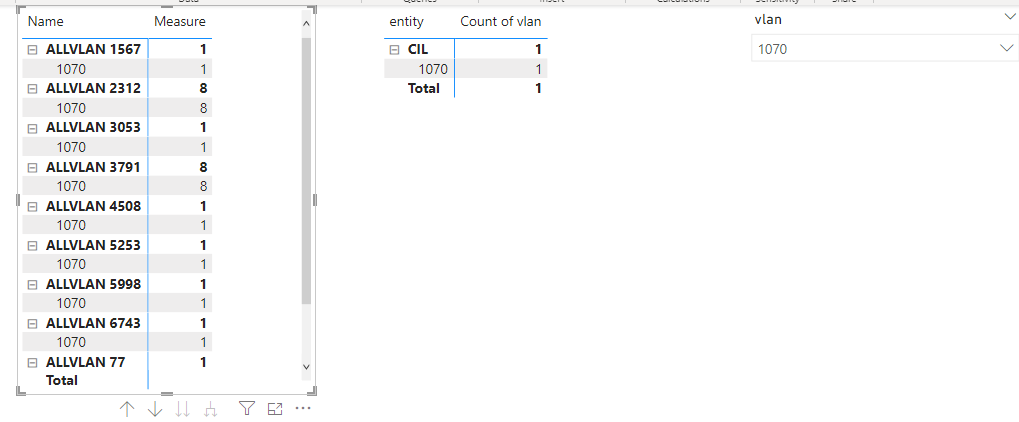Click the ALLVLAN 1567 label

point(93,49)
